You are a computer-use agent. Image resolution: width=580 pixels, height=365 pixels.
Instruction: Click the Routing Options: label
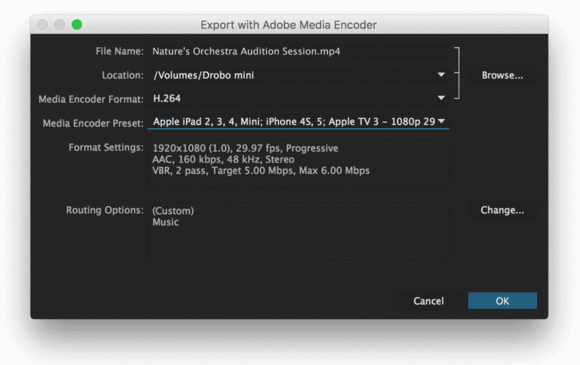[x=105, y=210]
